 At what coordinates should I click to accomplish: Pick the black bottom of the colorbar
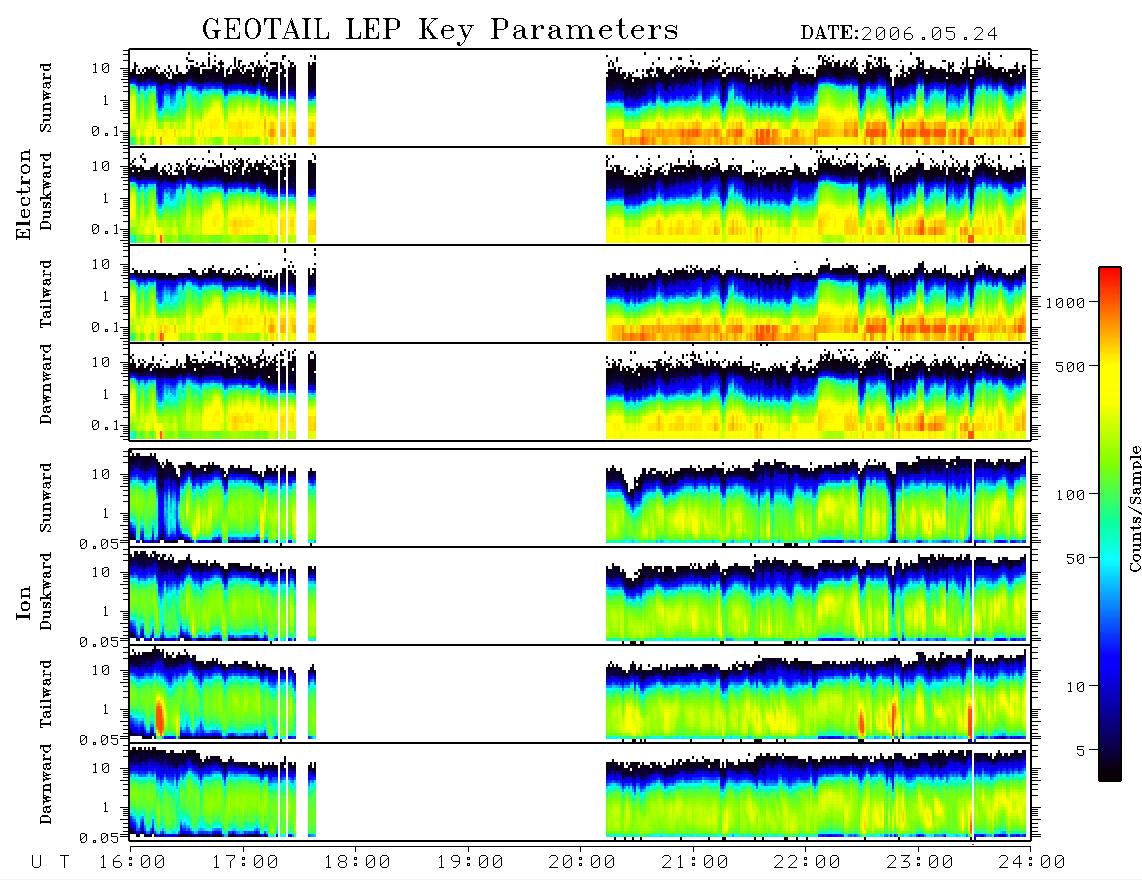pos(1110,769)
